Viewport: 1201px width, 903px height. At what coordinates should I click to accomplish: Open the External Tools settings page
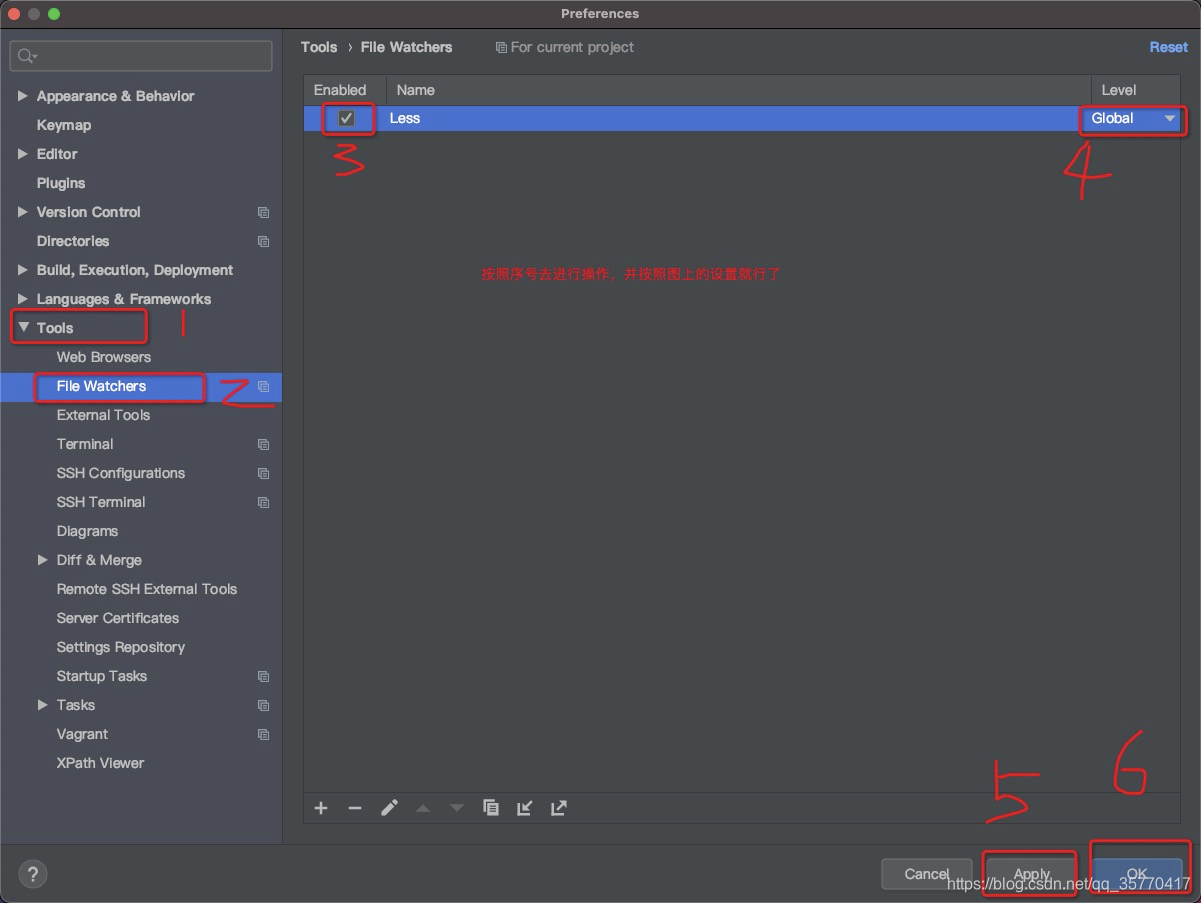click(x=103, y=415)
